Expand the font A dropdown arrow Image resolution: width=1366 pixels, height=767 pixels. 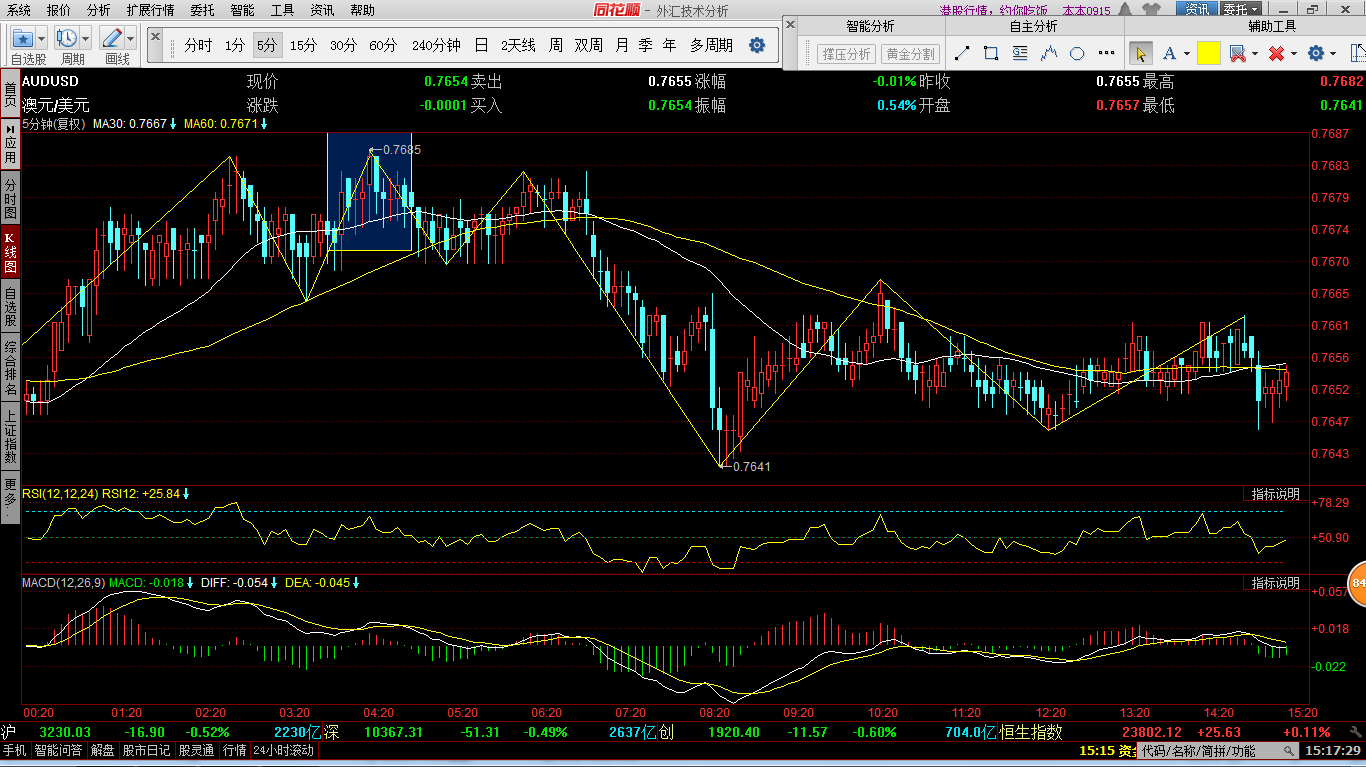[x=1186, y=54]
